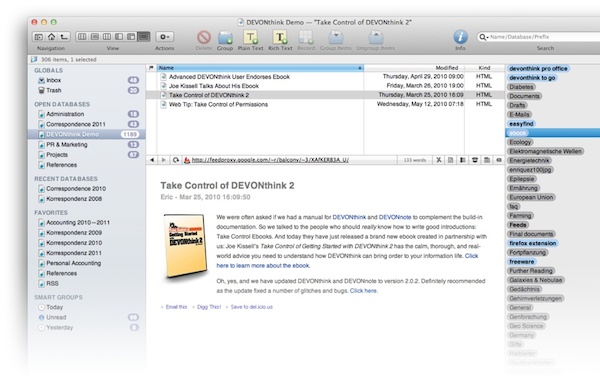Image resolution: width=600 pixels, height=377 pixels.
Task: Toggle the ebook tag filter
Action: [517, 133]
